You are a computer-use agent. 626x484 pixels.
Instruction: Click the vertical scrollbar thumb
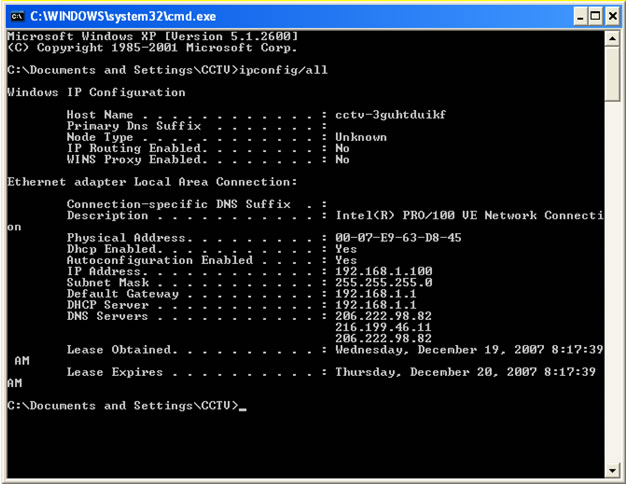point(612,74)
